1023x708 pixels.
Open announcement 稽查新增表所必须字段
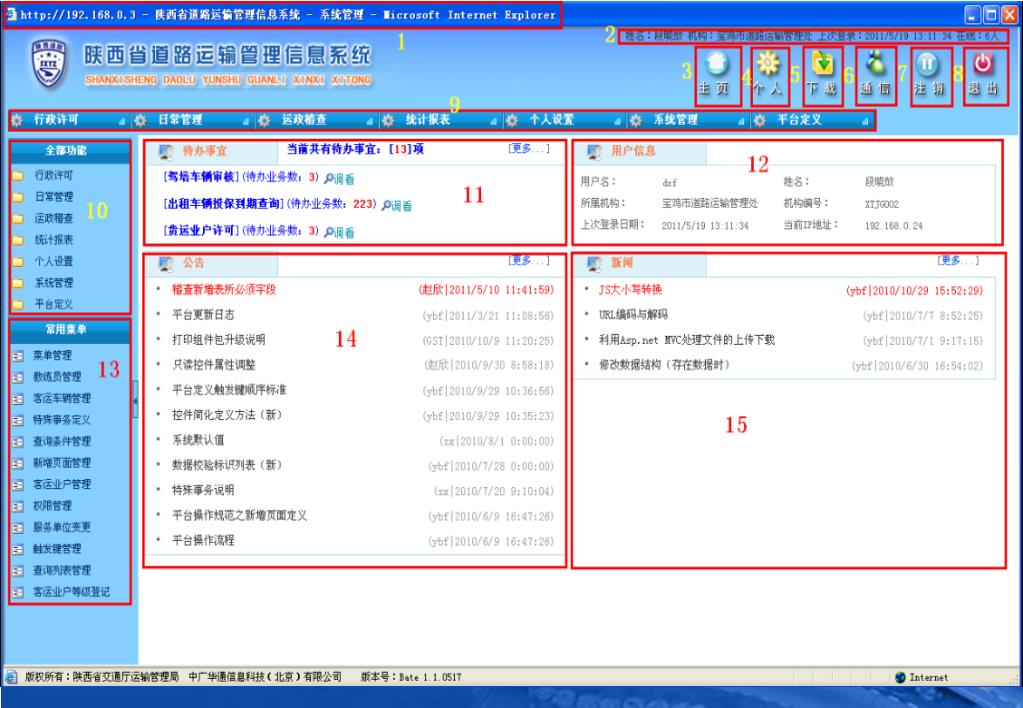(224, 290)
